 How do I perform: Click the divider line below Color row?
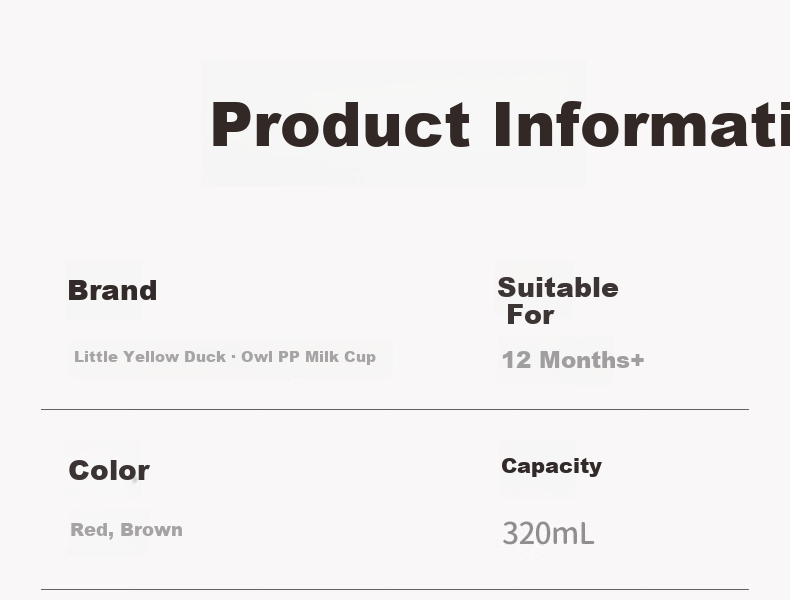point(395,589)
